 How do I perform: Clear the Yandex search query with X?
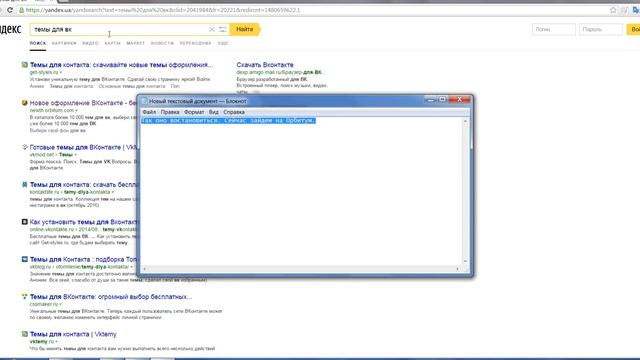(x=211, y=29)
